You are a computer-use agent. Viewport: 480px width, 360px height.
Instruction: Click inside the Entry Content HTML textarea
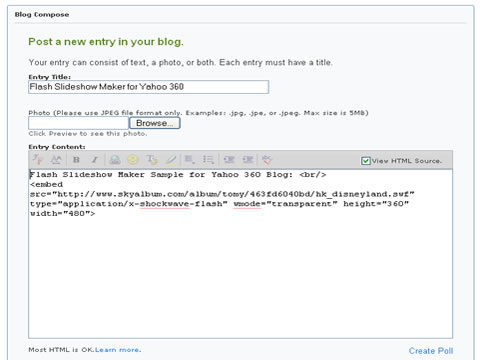[x=240, y=254]
